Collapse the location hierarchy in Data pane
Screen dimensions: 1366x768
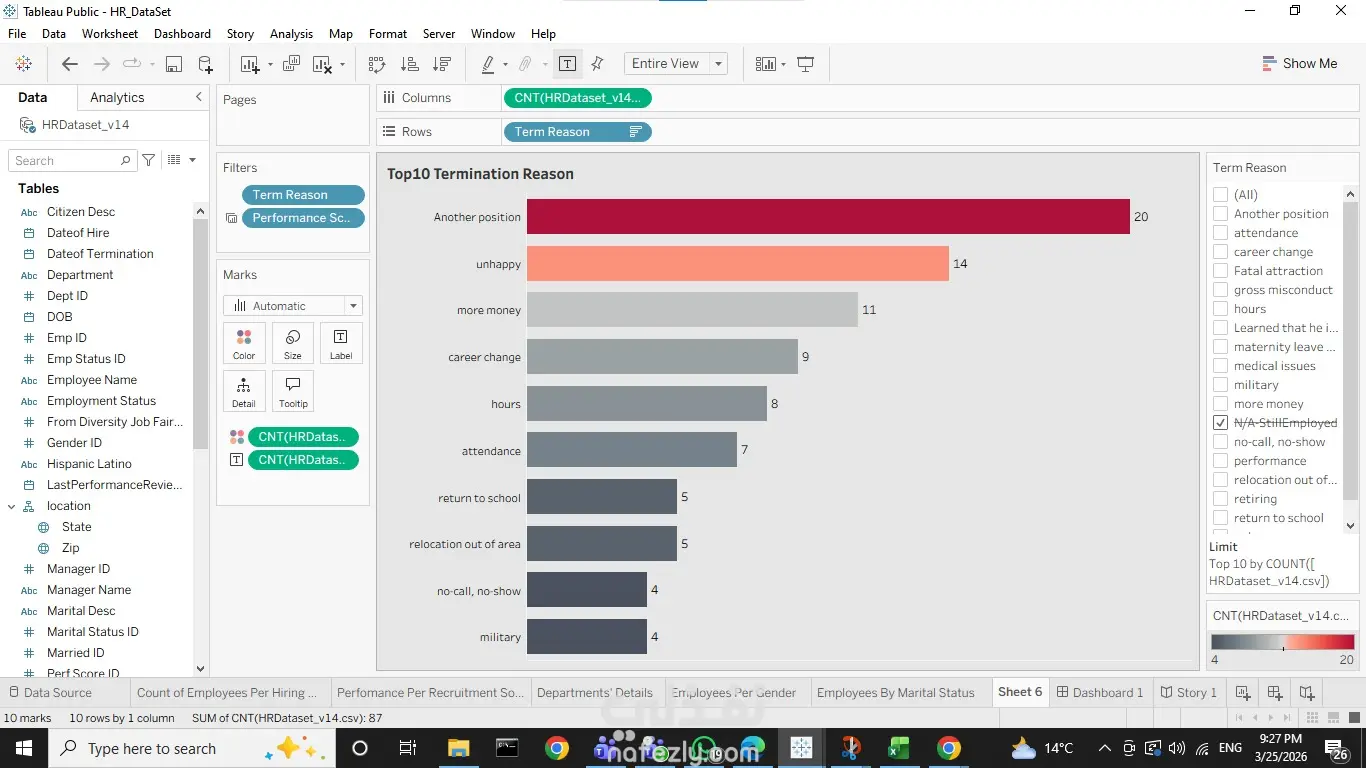12,506
